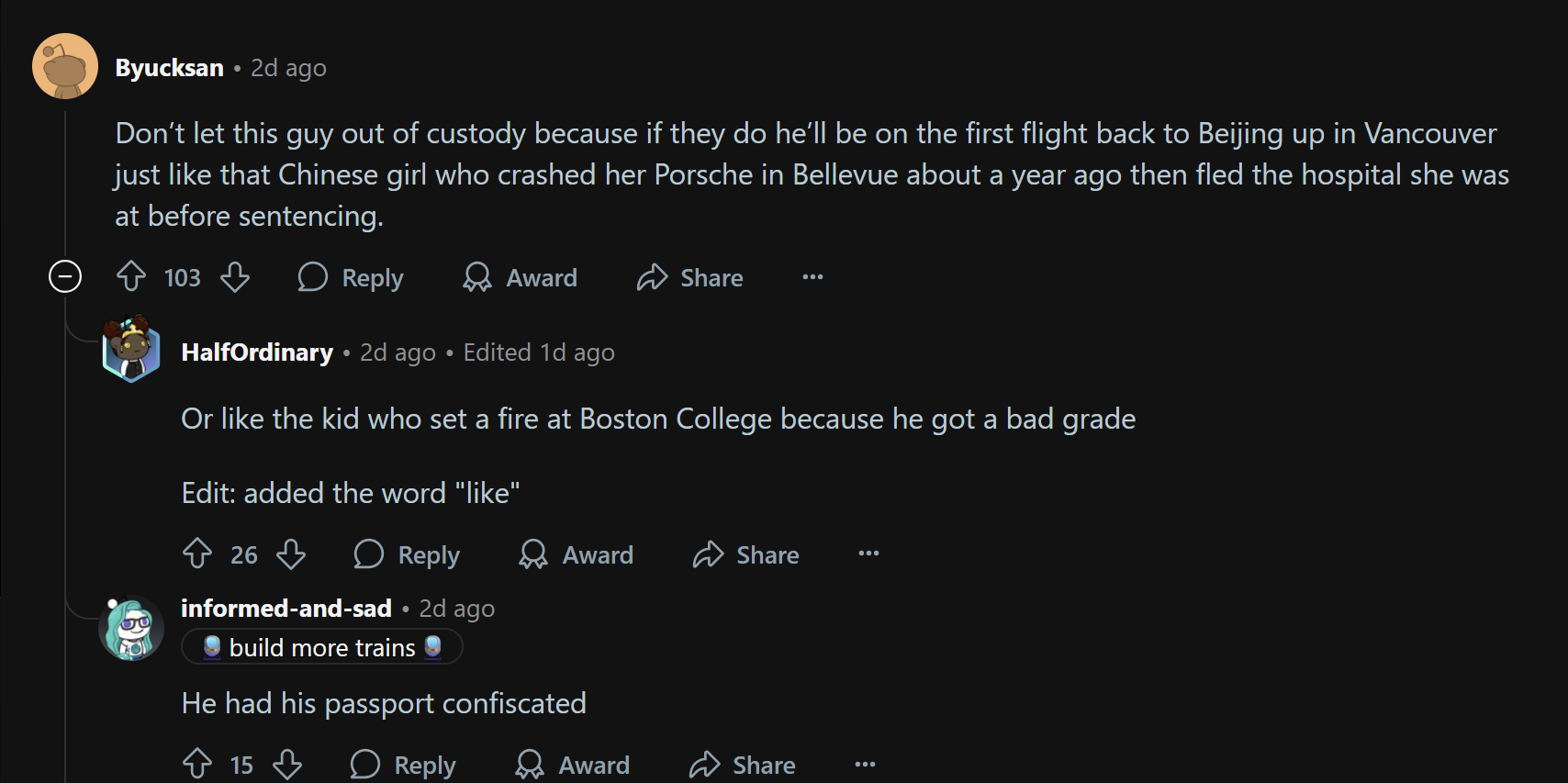The width and height of the screenshot is (1568, 783).
Task: Downvote HalfOrdinary's Boston College comment
Action: point(291,554)
